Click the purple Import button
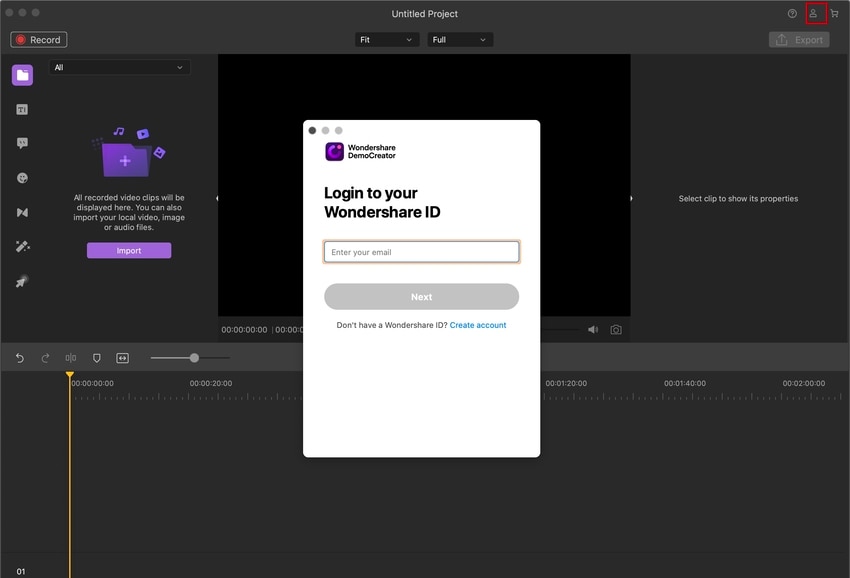This screenshot has height=578, width=850. pyautogui.click(x=129, y=251)
